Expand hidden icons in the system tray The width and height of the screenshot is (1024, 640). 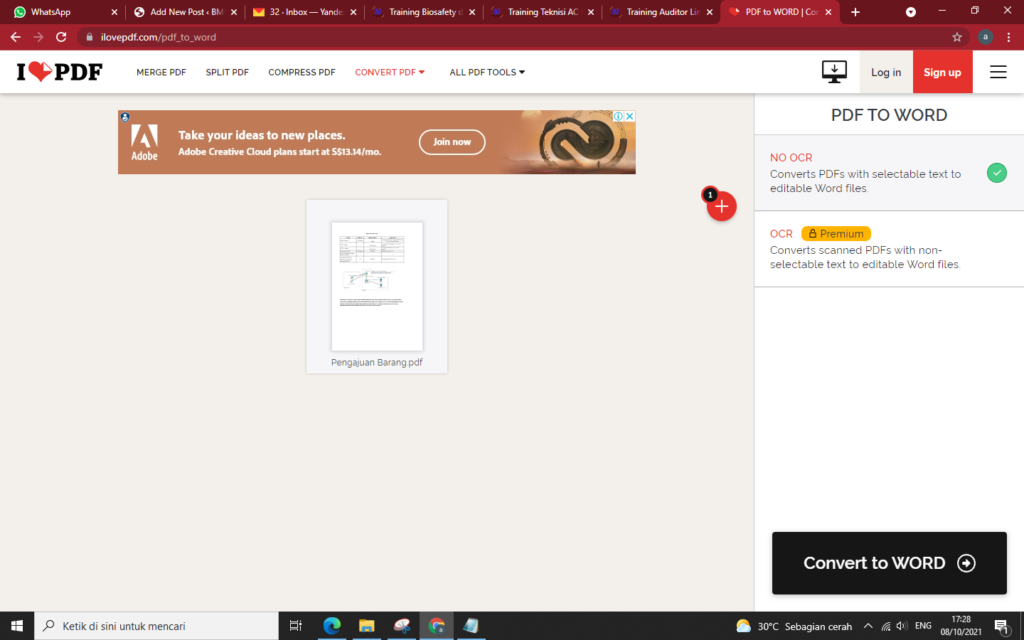868,627
